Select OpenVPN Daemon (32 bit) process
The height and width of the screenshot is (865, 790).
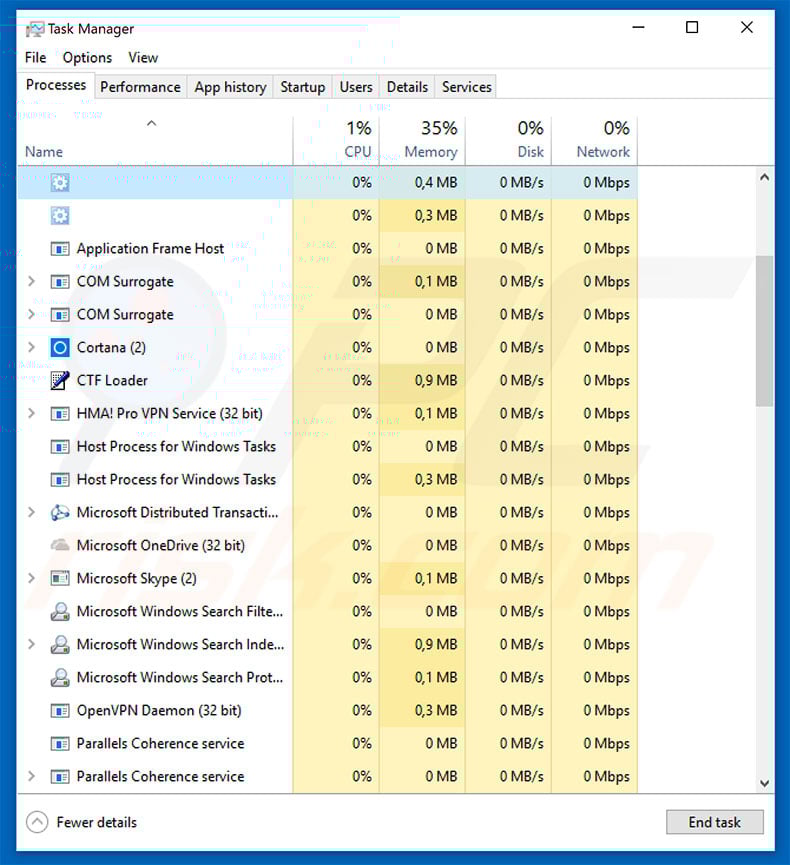tap(328, 710)
